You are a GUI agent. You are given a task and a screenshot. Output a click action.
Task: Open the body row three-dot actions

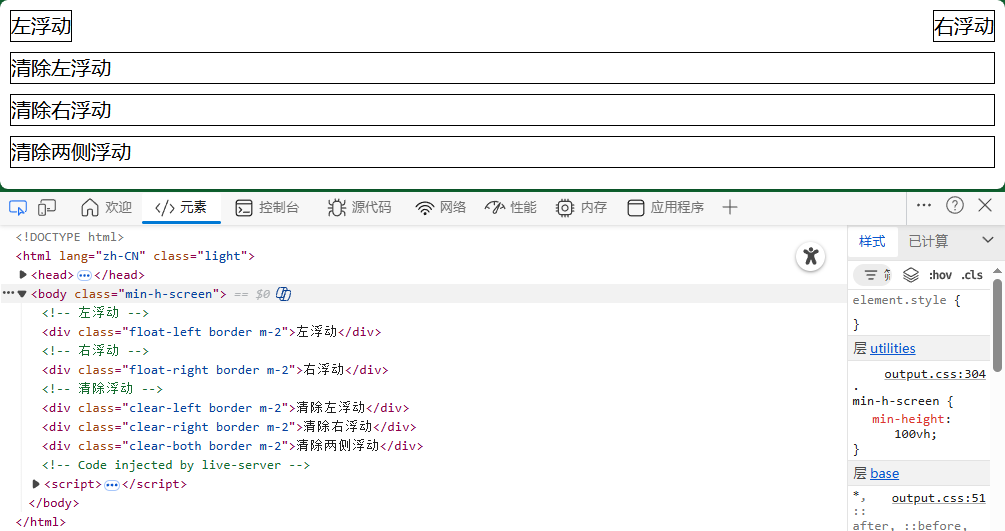click(x=8, y=293)
